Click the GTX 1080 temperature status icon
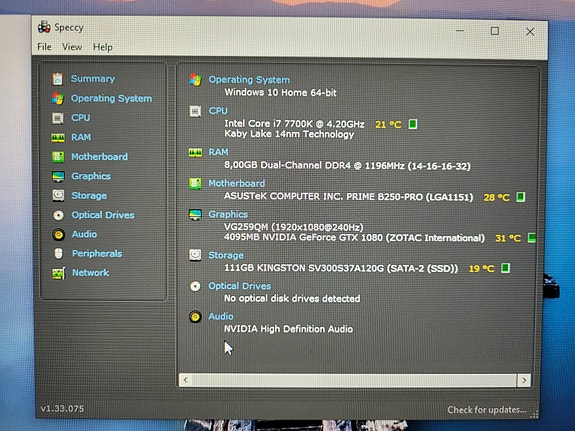The image size is (575, 431). point(531,238)
